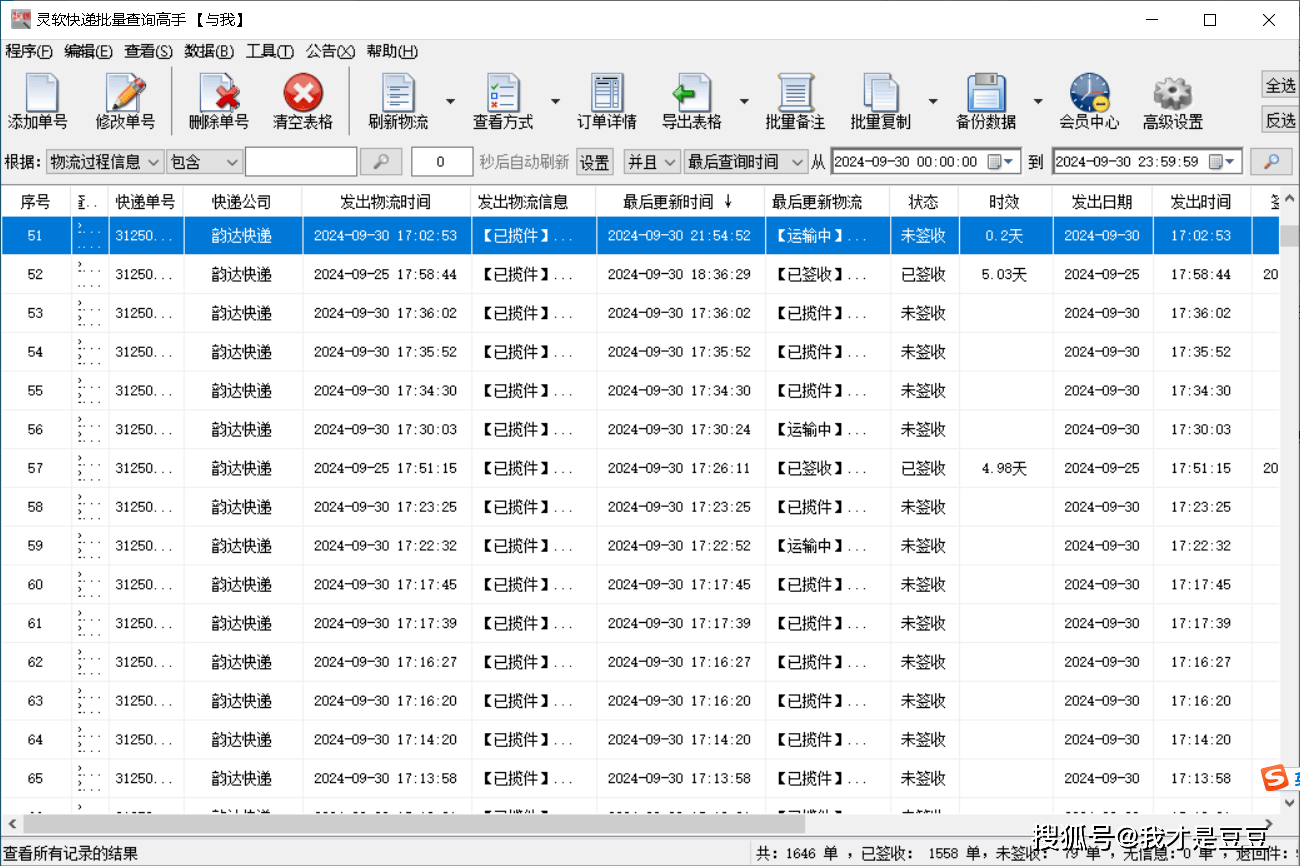1300x866 pixels.
Task: Click the horizontal scrollbar thumb
Action: [x=414, y=825]
